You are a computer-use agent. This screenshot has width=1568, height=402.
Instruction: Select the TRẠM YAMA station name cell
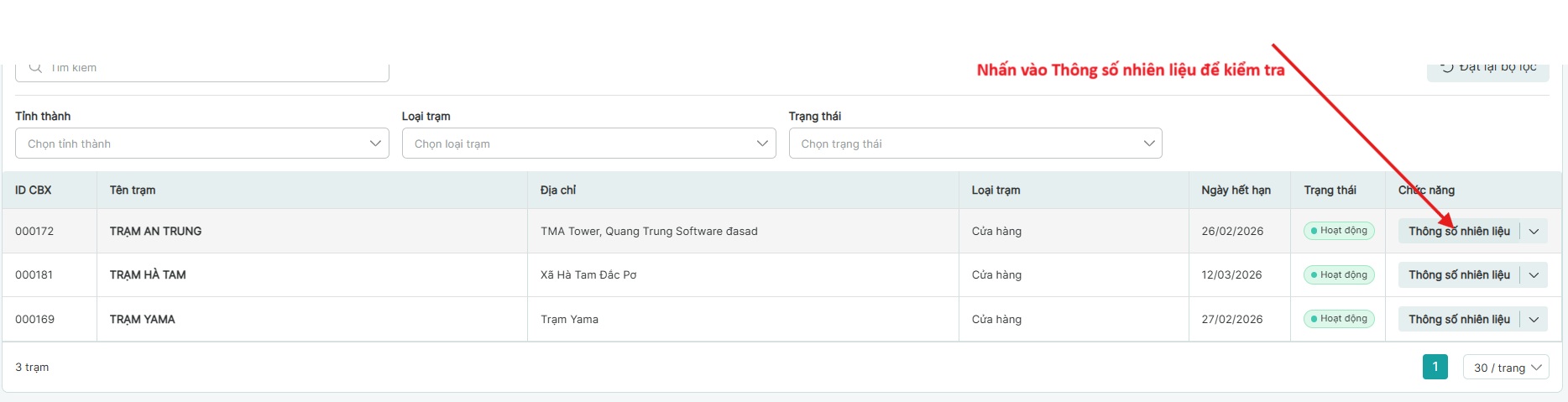[x=143, y=320]
